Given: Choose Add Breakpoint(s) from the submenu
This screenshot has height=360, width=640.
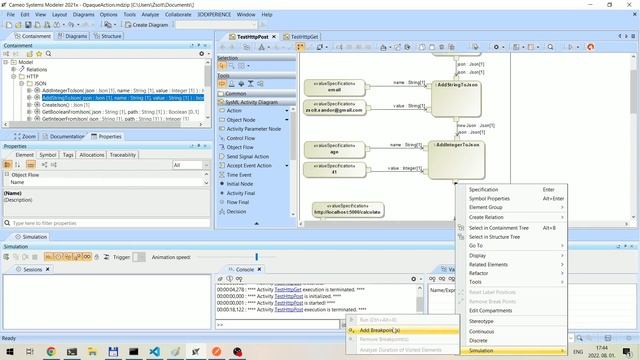Looking at the screenshot, I should pyautogui.click(x=402, y=330).
